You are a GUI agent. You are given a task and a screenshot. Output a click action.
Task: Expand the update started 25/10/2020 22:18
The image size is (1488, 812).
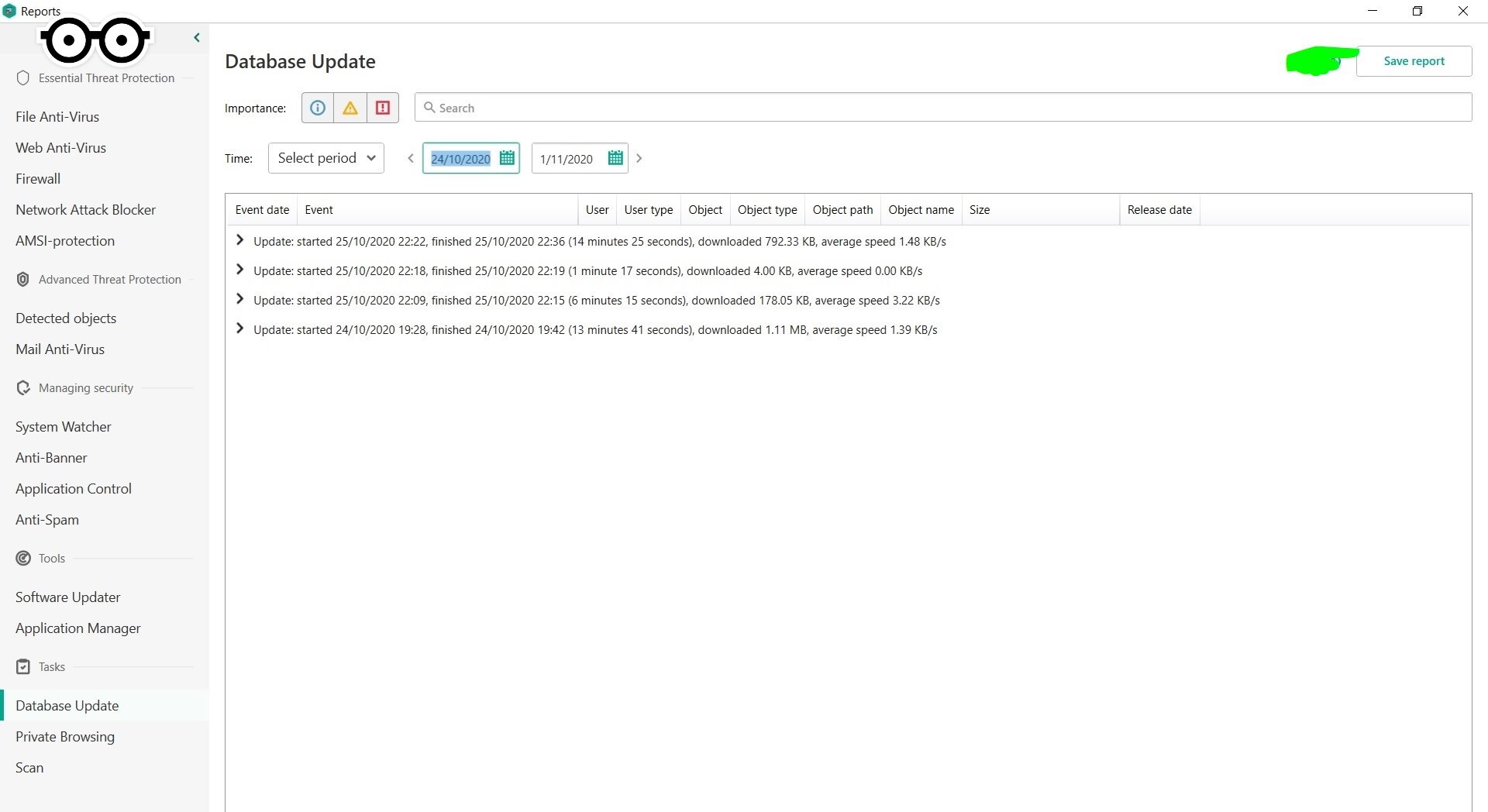pyautogui.click(x=239, y=270)
